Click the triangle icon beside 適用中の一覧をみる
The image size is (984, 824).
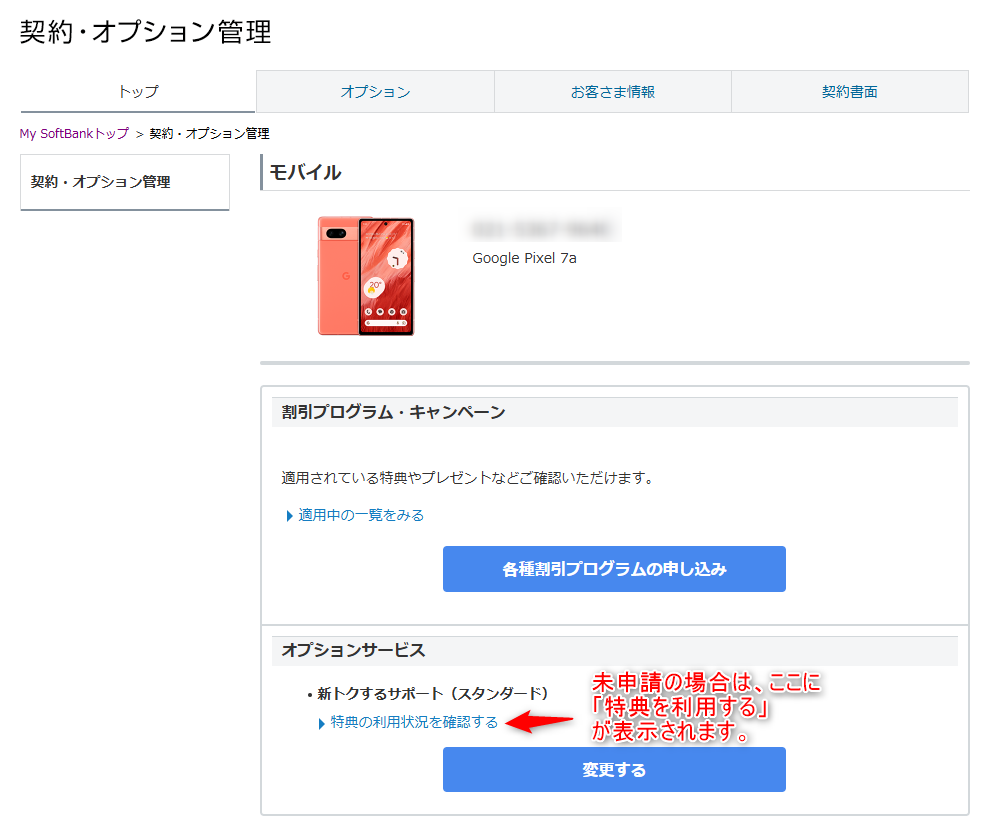(x=290, y=516)
